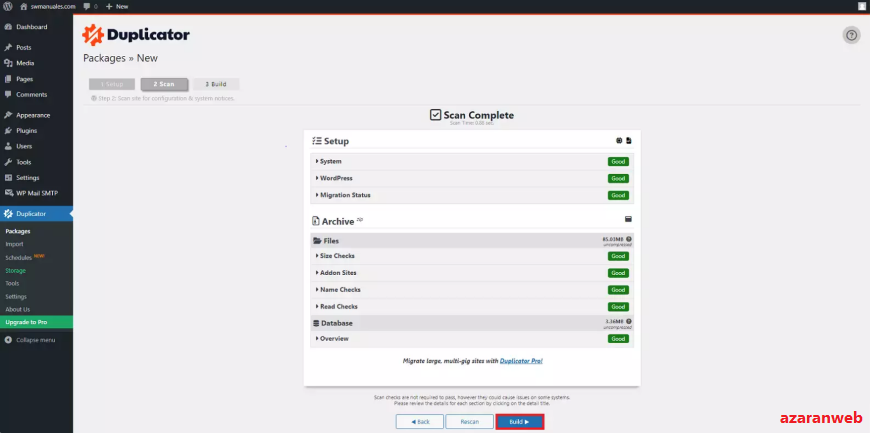Screen dimensions: 870x433
Task: Click the Good badge for System
Action: 618,162
